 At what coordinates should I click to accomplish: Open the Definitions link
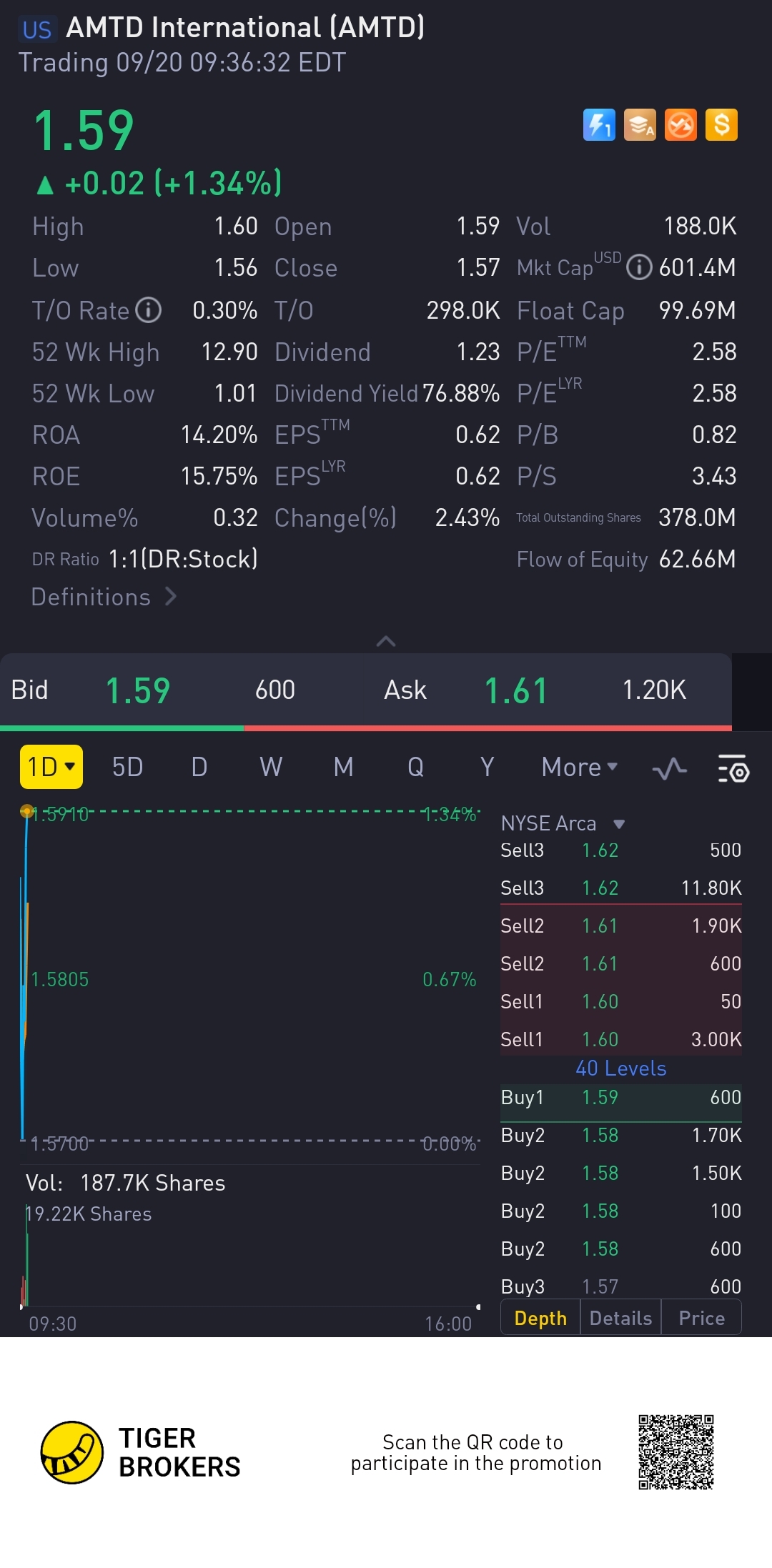pyautogui.click(x=104, y=597)
